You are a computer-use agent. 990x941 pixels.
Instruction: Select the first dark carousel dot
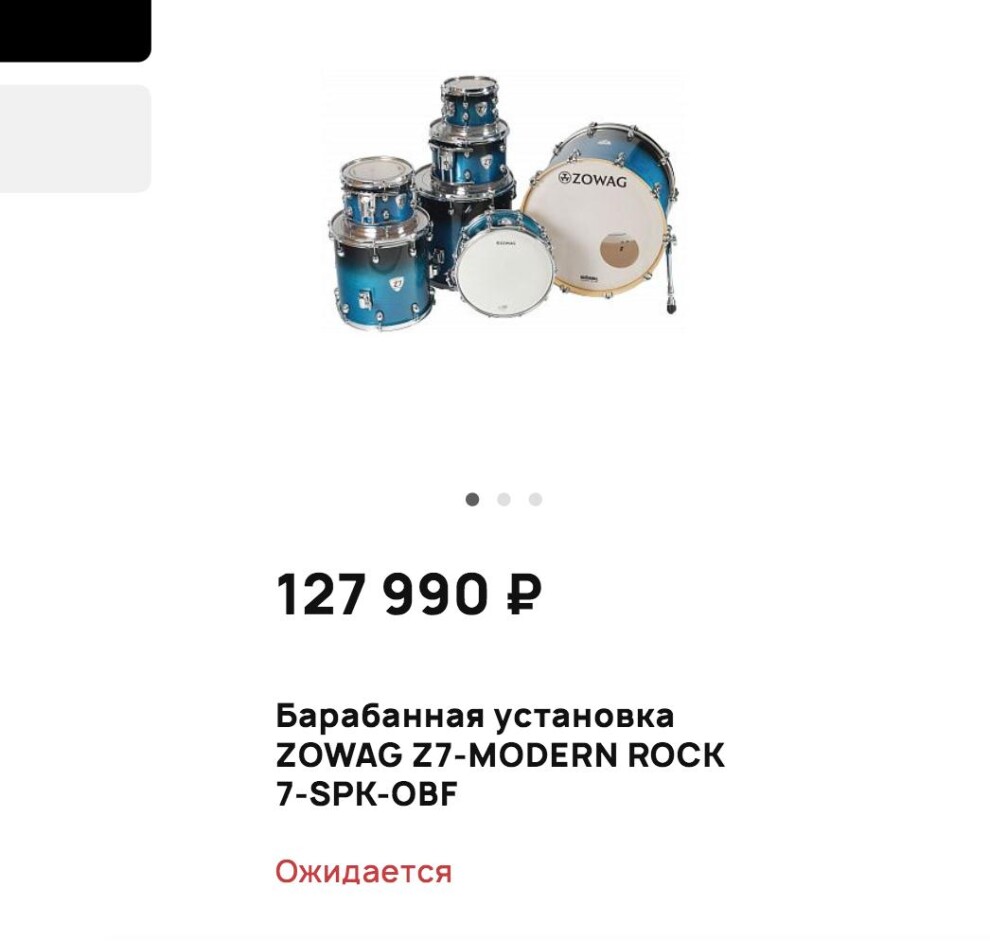coord(472,500)
